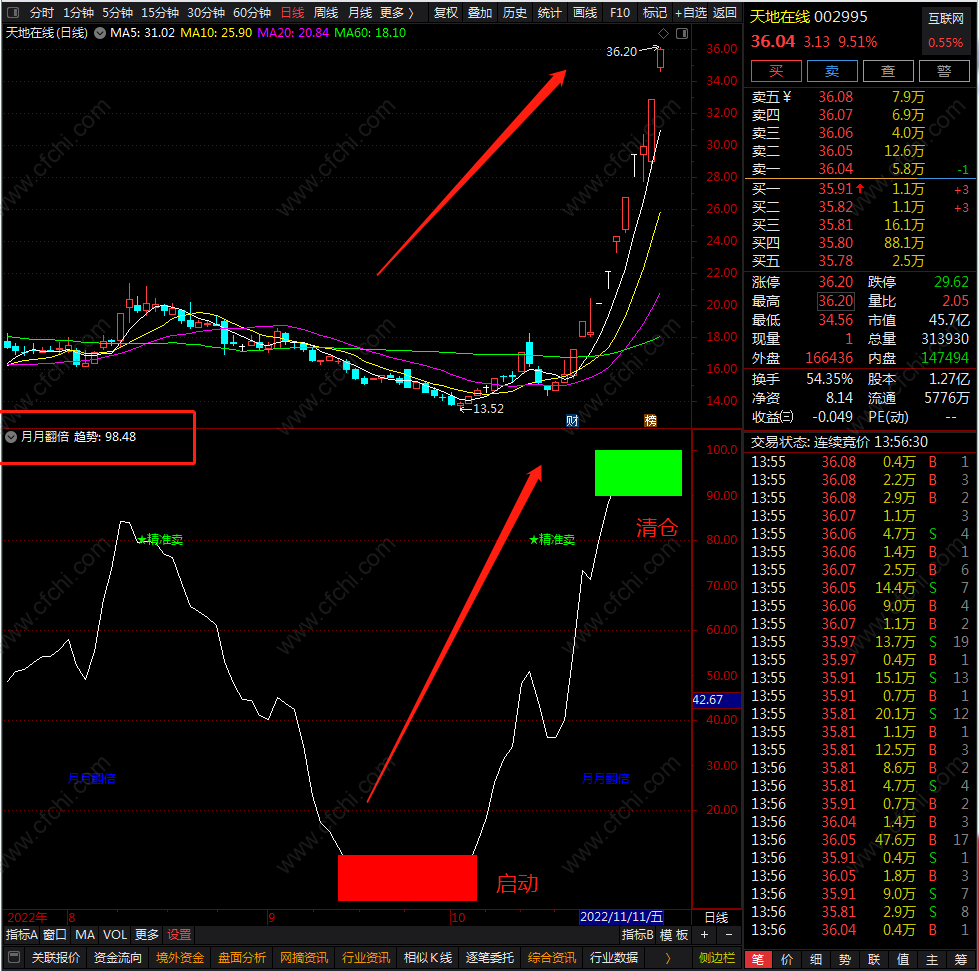The image size is (979, 971).
Task: Expand more info tabs with right chevron
Action: [x=668, y=958]
